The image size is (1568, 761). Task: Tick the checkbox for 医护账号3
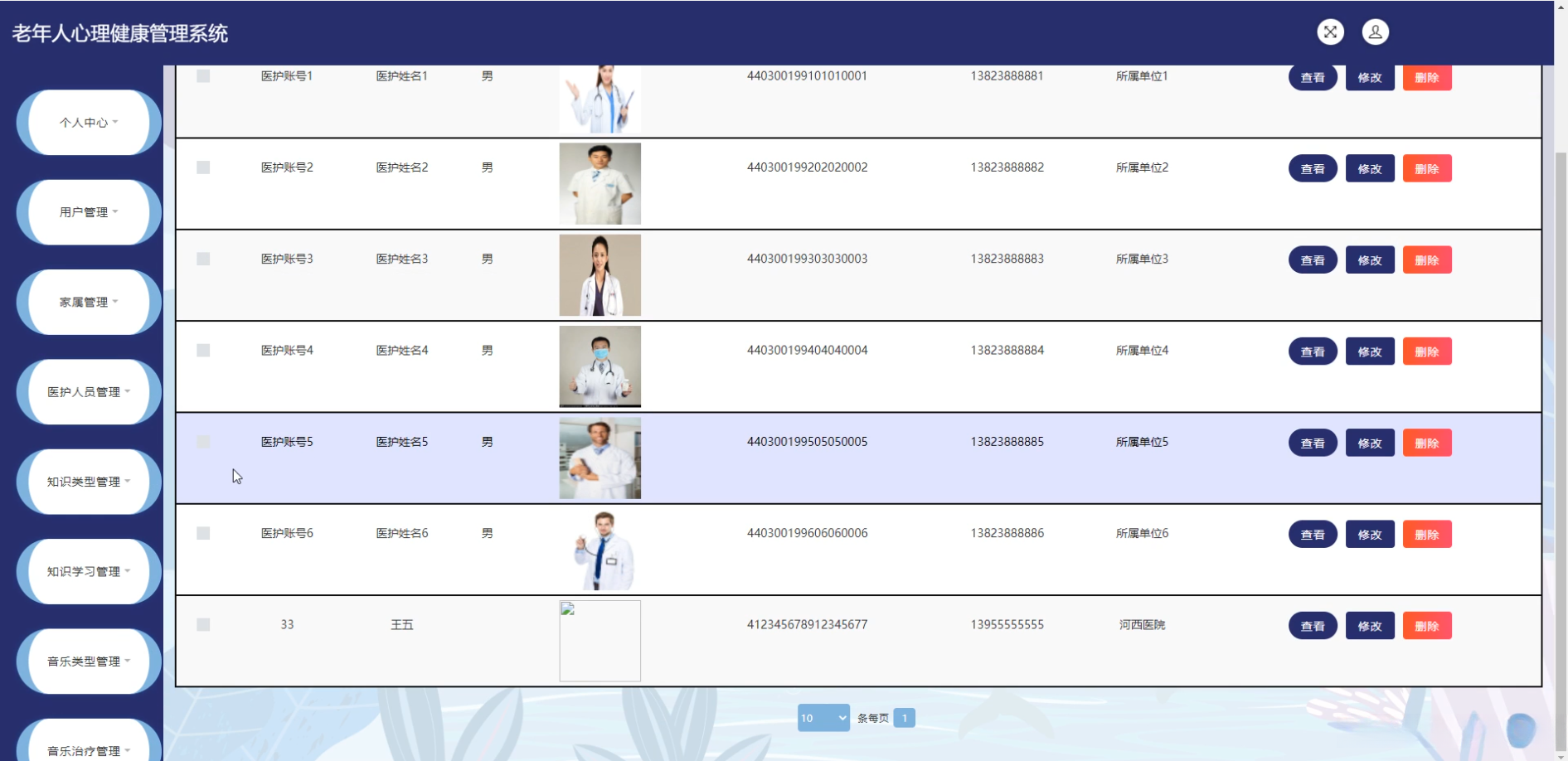coord(203,259)
